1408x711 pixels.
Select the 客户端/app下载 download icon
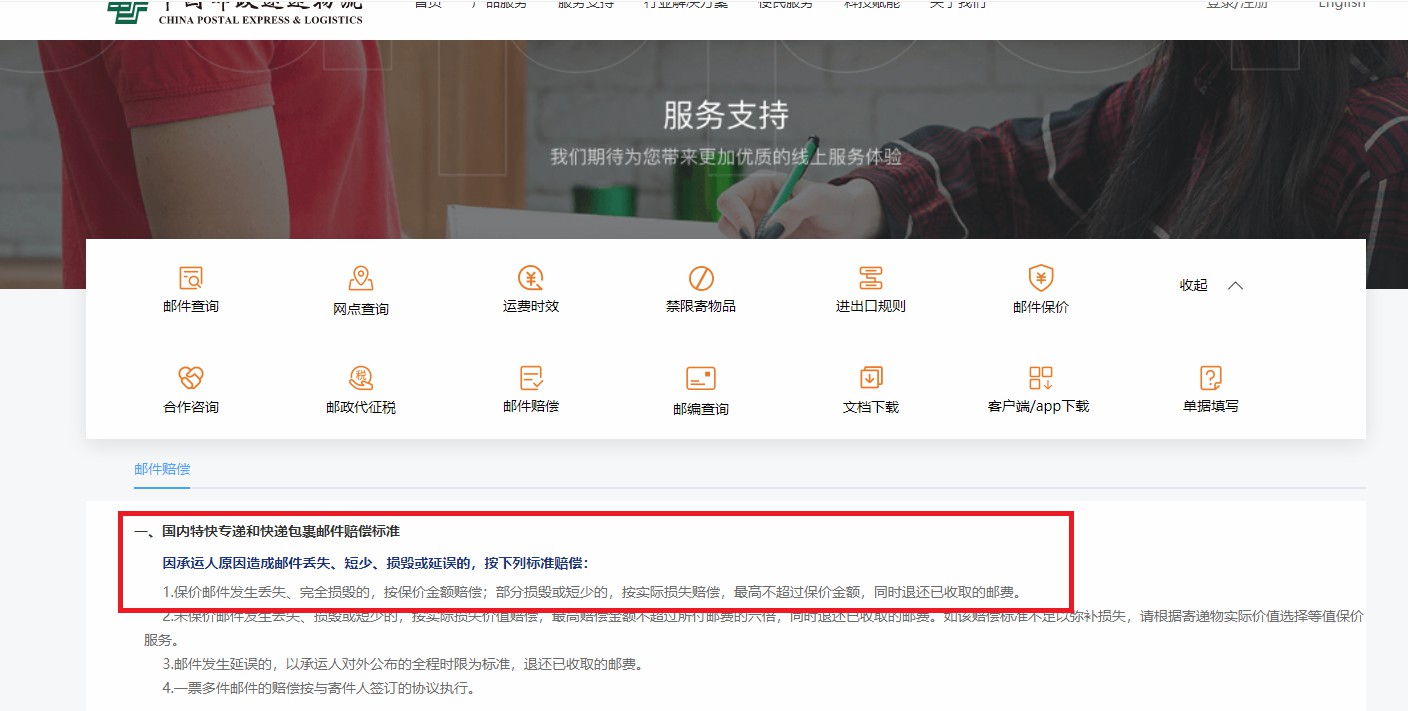click(1040, 378)
